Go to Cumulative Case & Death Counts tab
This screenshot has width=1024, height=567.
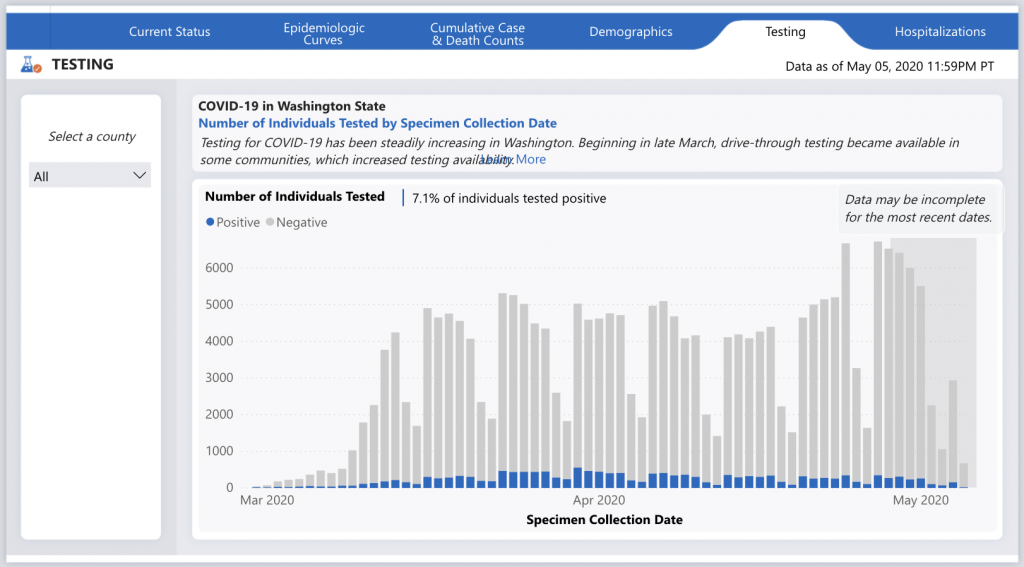point(477,33)
